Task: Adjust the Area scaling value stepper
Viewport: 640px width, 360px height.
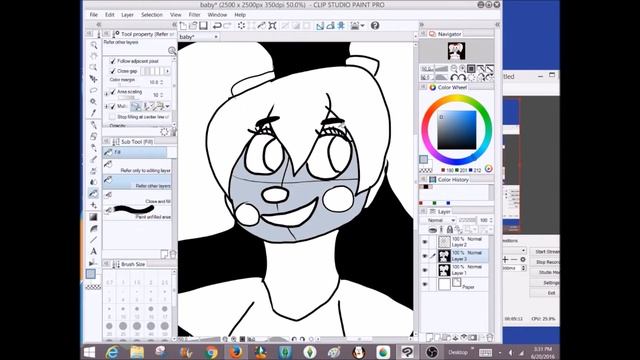Action: (162, 95)
